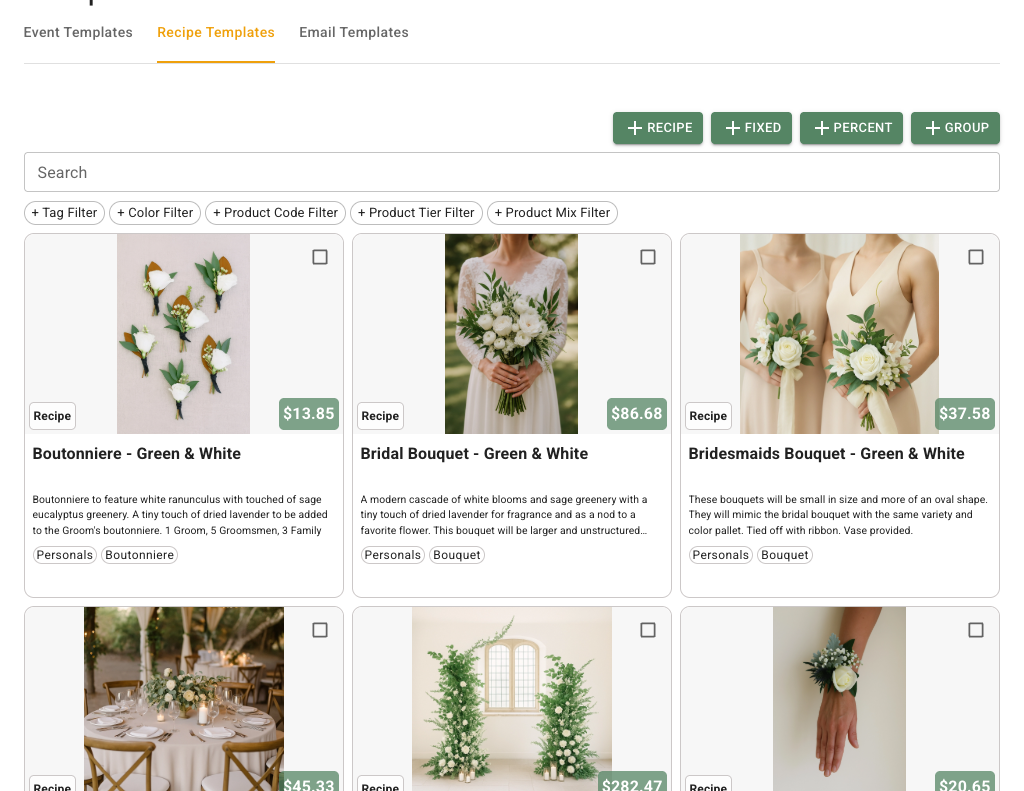The image size is (1024, 791).
Task: Click the $282.47 price badge
Action: (632, 783)
